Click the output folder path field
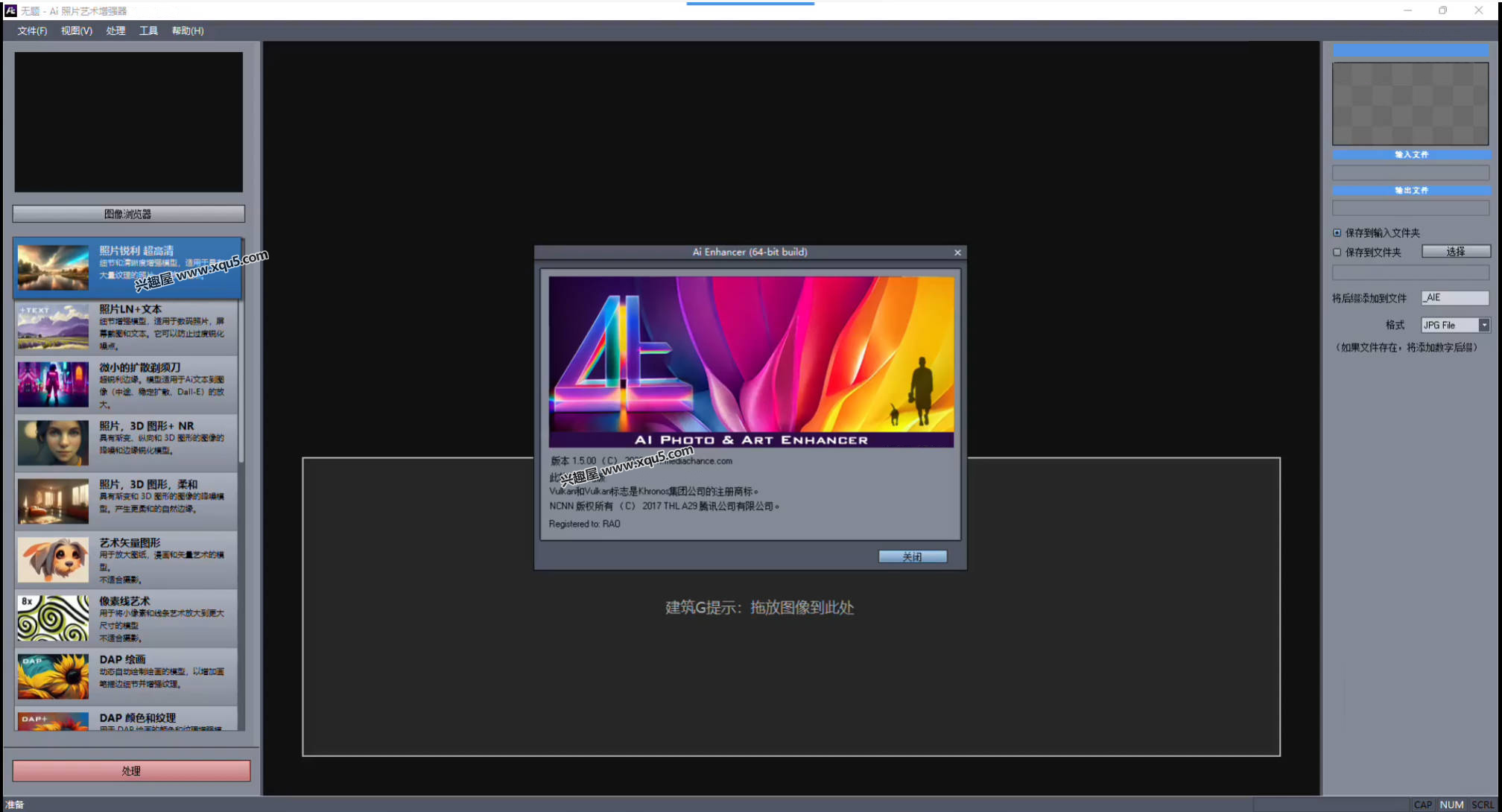 pos(1410,273)
